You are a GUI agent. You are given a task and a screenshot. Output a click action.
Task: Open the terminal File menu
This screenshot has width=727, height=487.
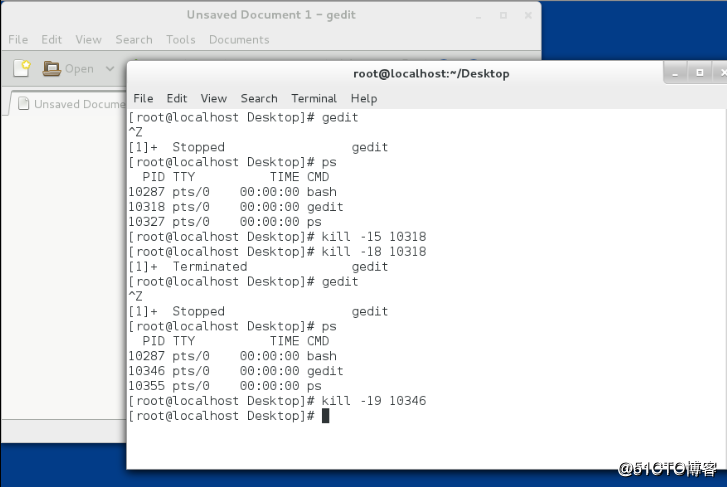[143, 98]
